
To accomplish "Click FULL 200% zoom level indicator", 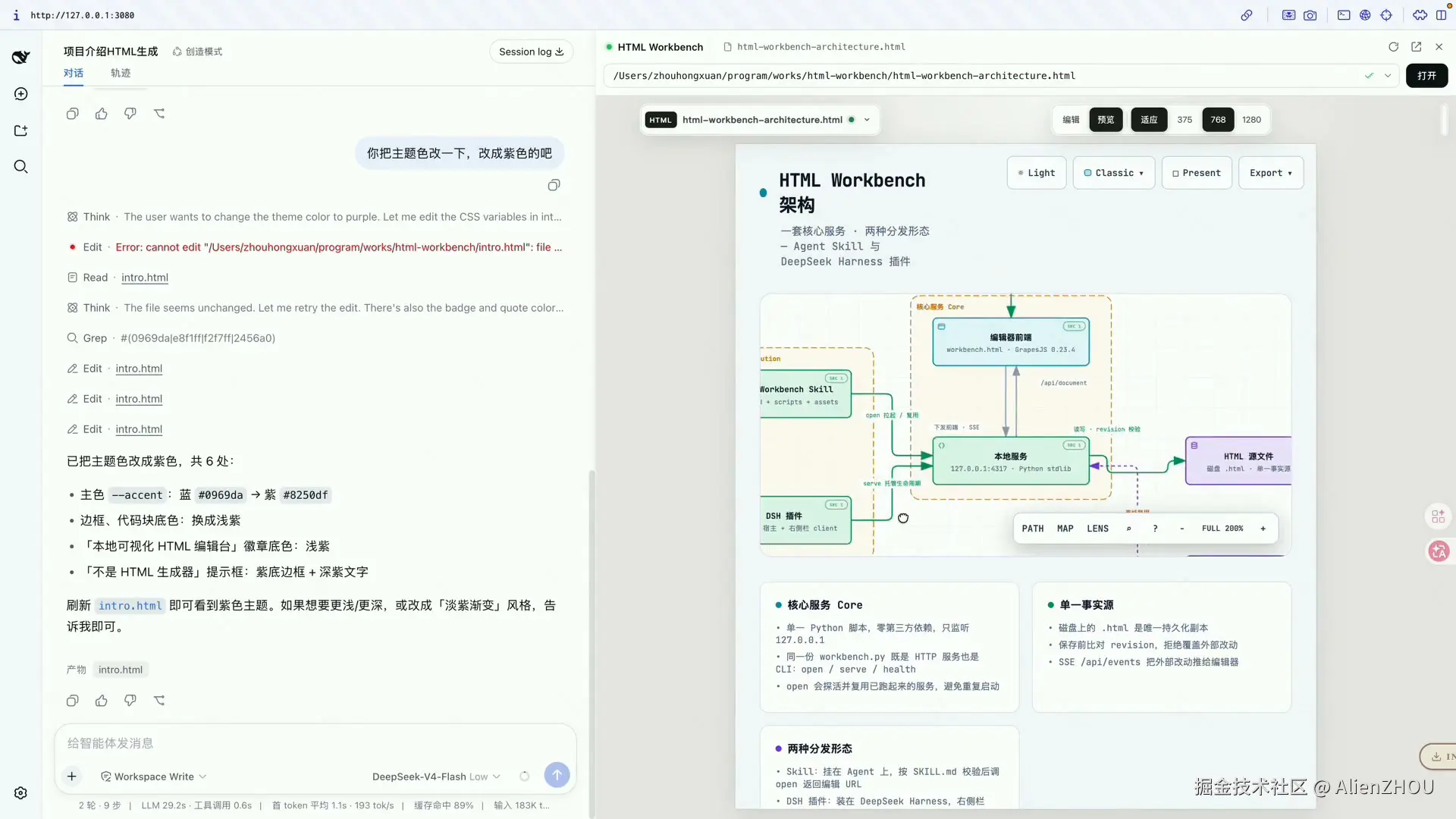I will (1222, 529).
